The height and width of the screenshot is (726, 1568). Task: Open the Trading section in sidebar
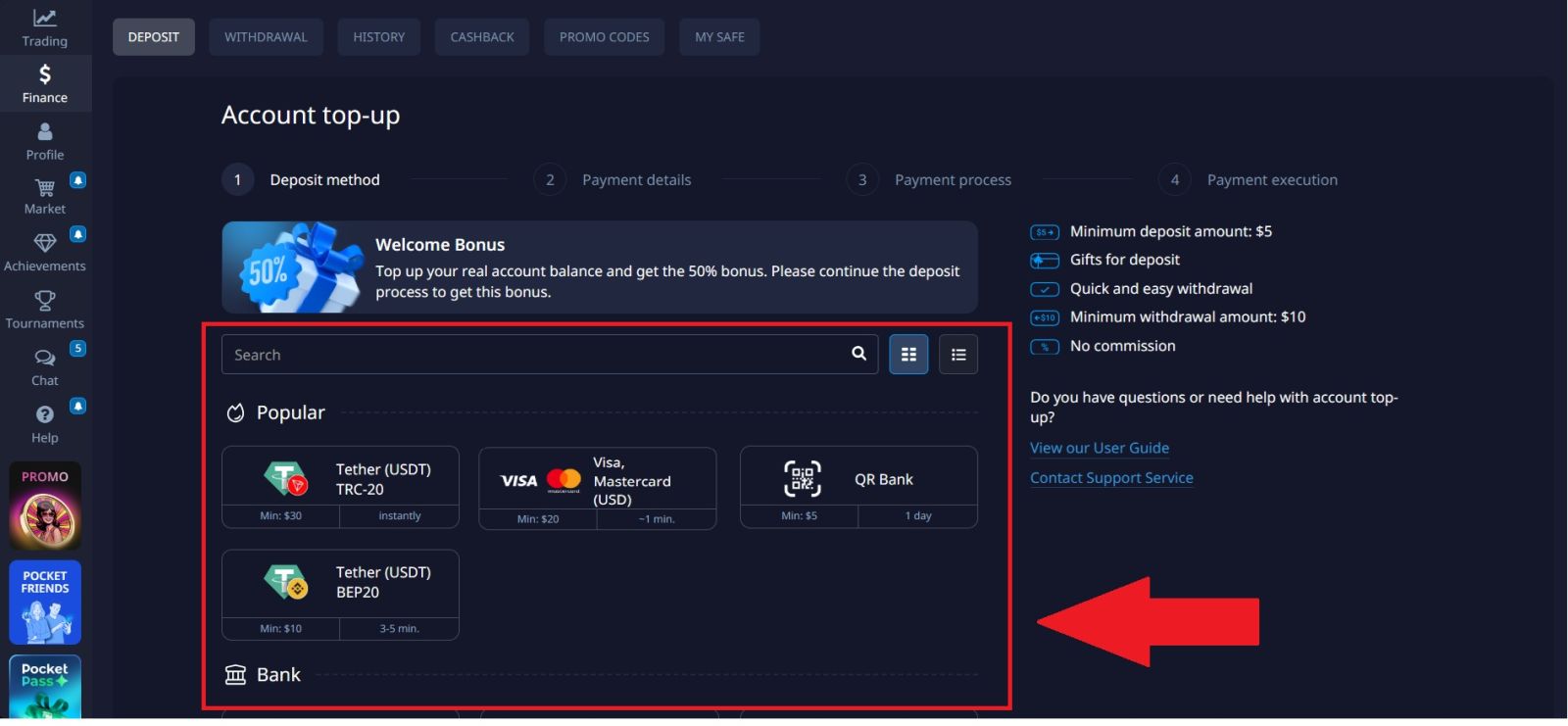click(45, 27)
